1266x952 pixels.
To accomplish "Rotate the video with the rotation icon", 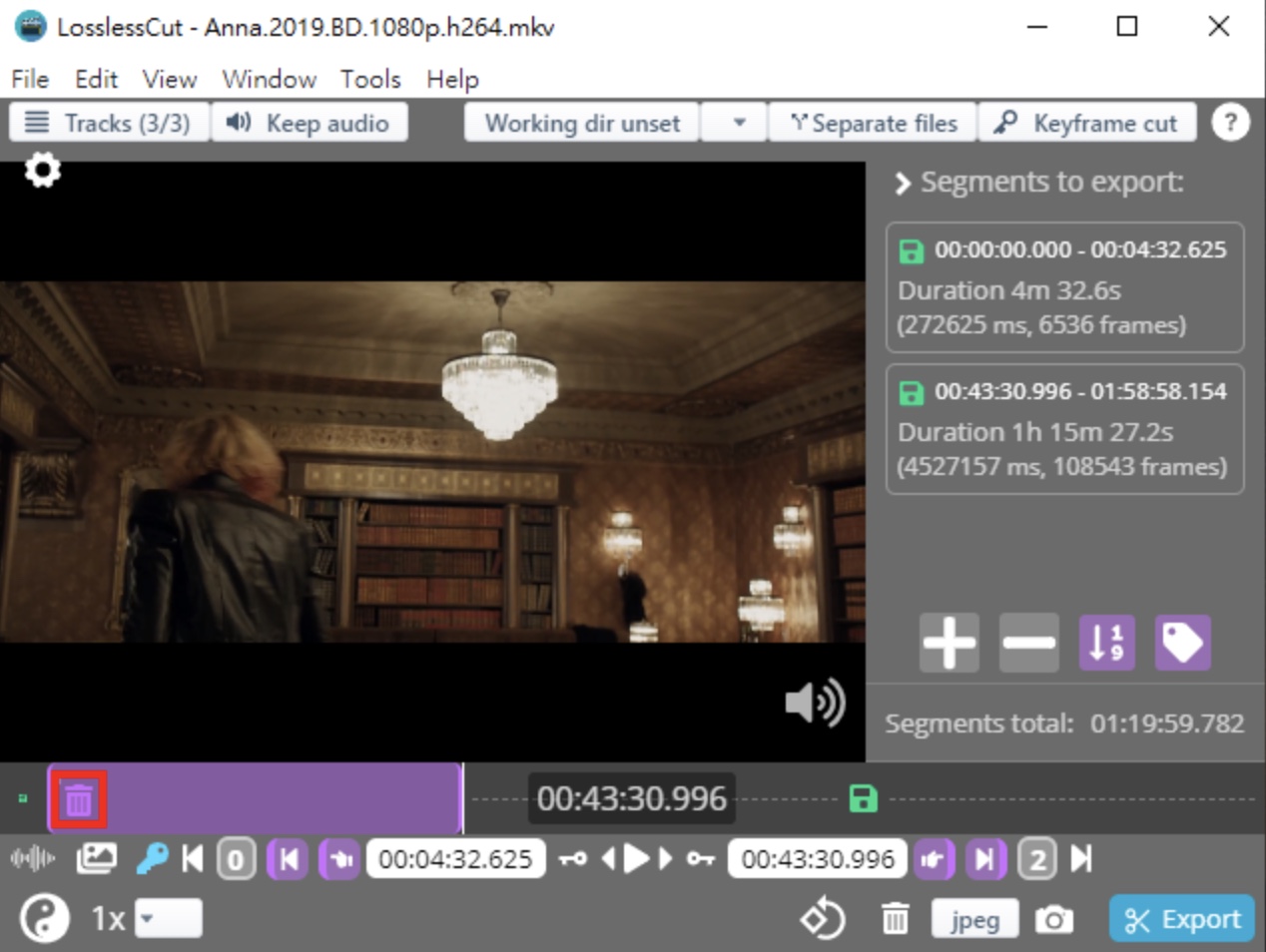I will click(x=823, y=918).
